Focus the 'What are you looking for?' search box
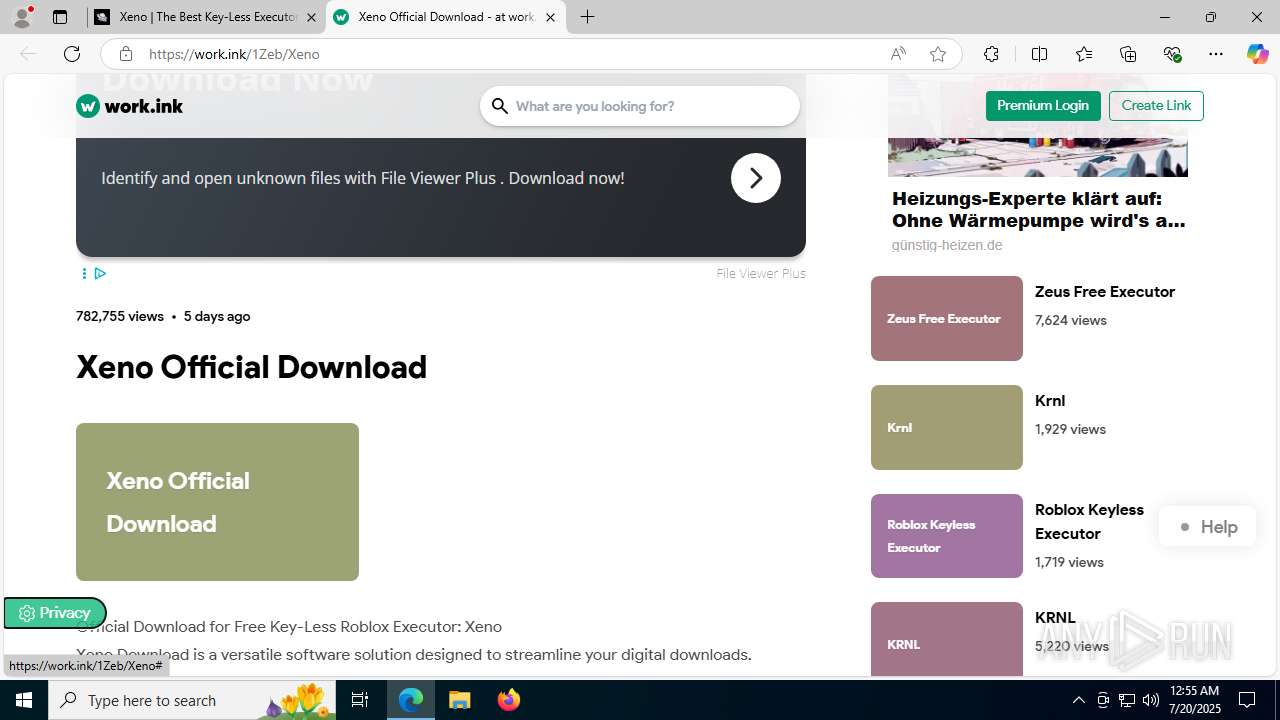 [x=640, y=106]
